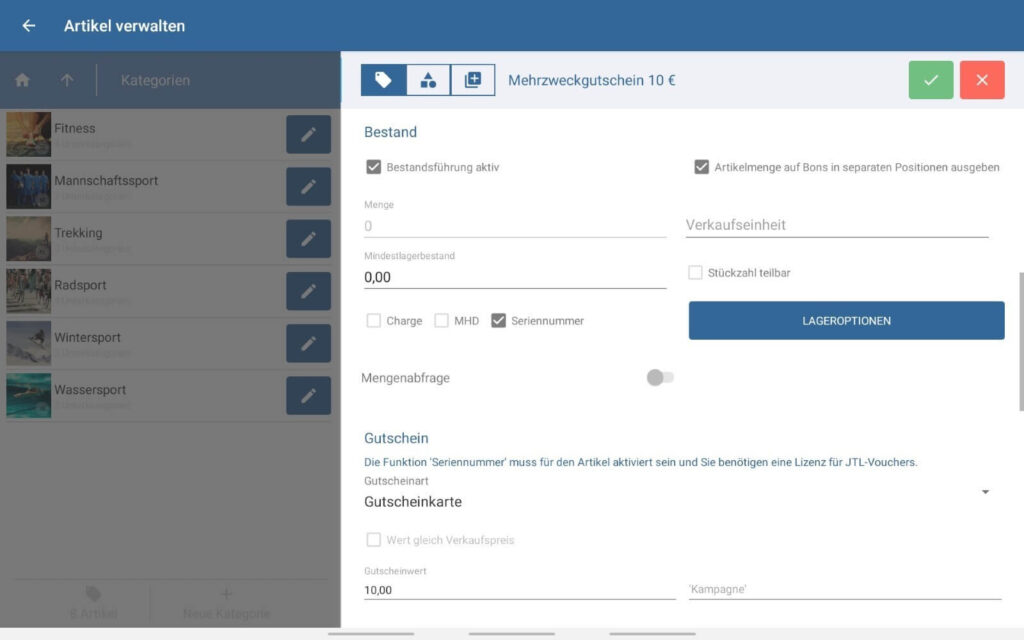Uncheck Bestandsführung aktiv checkbox

point(374,167)
